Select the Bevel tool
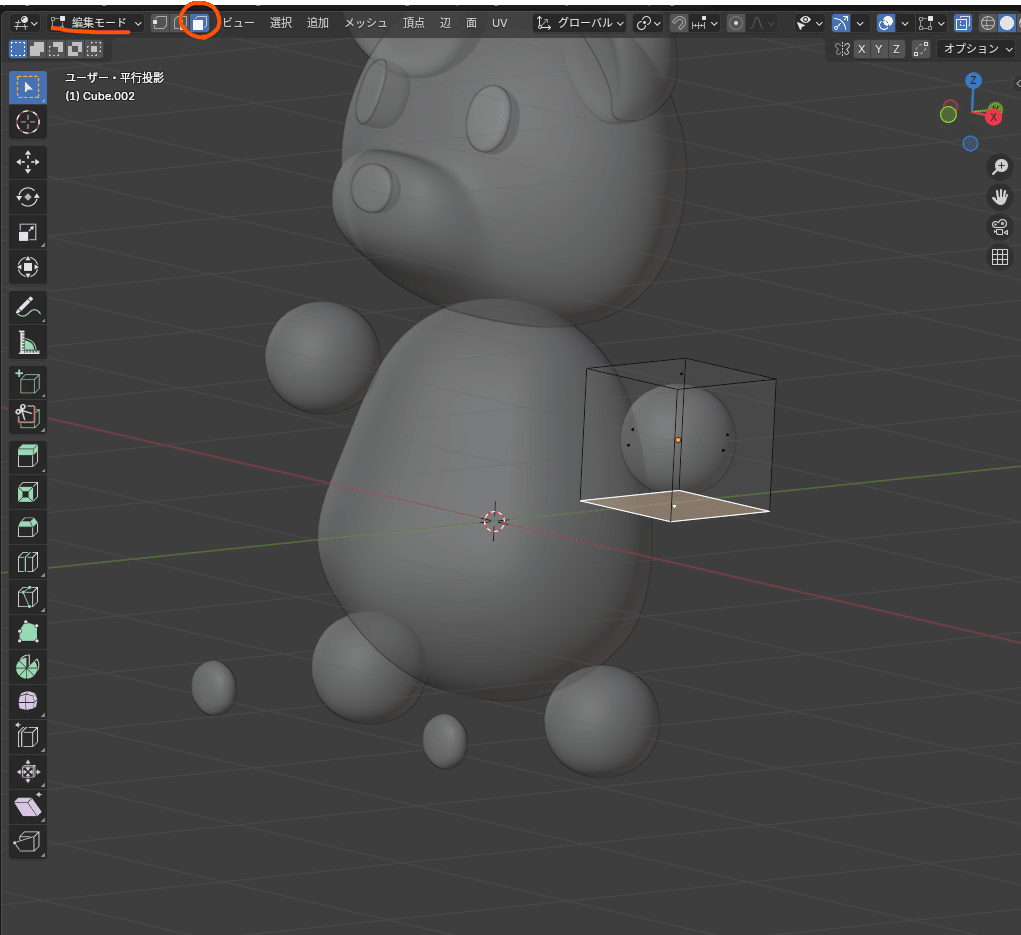 pos(27,527)
